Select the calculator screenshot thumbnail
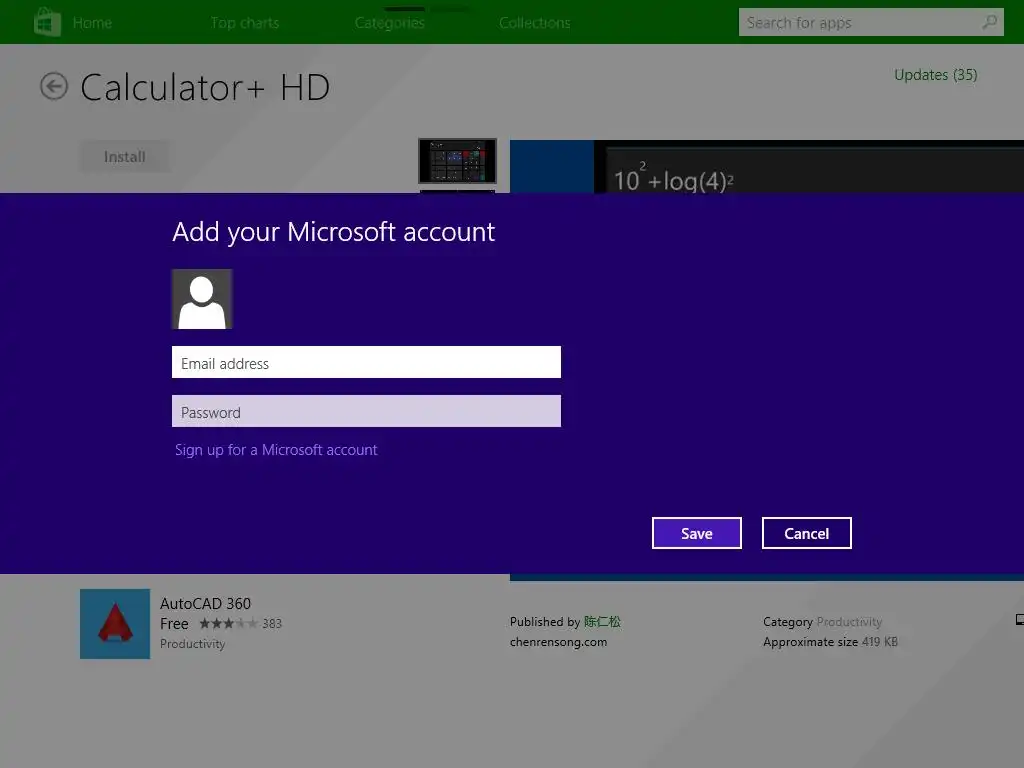This screenshot has width=1024, height=768. 457,161
